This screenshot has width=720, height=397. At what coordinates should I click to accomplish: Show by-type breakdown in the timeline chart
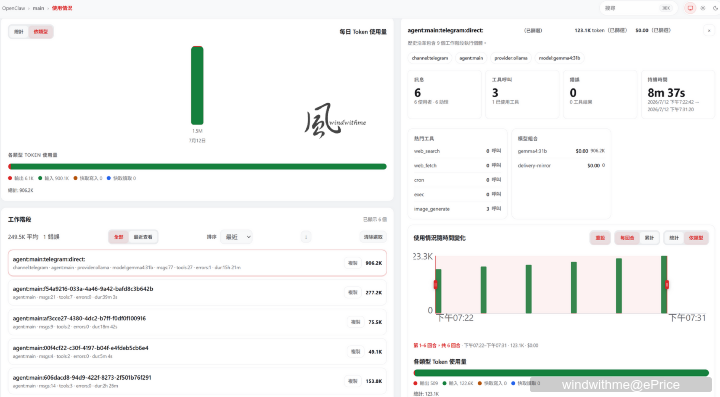click(x=696, y=238)
